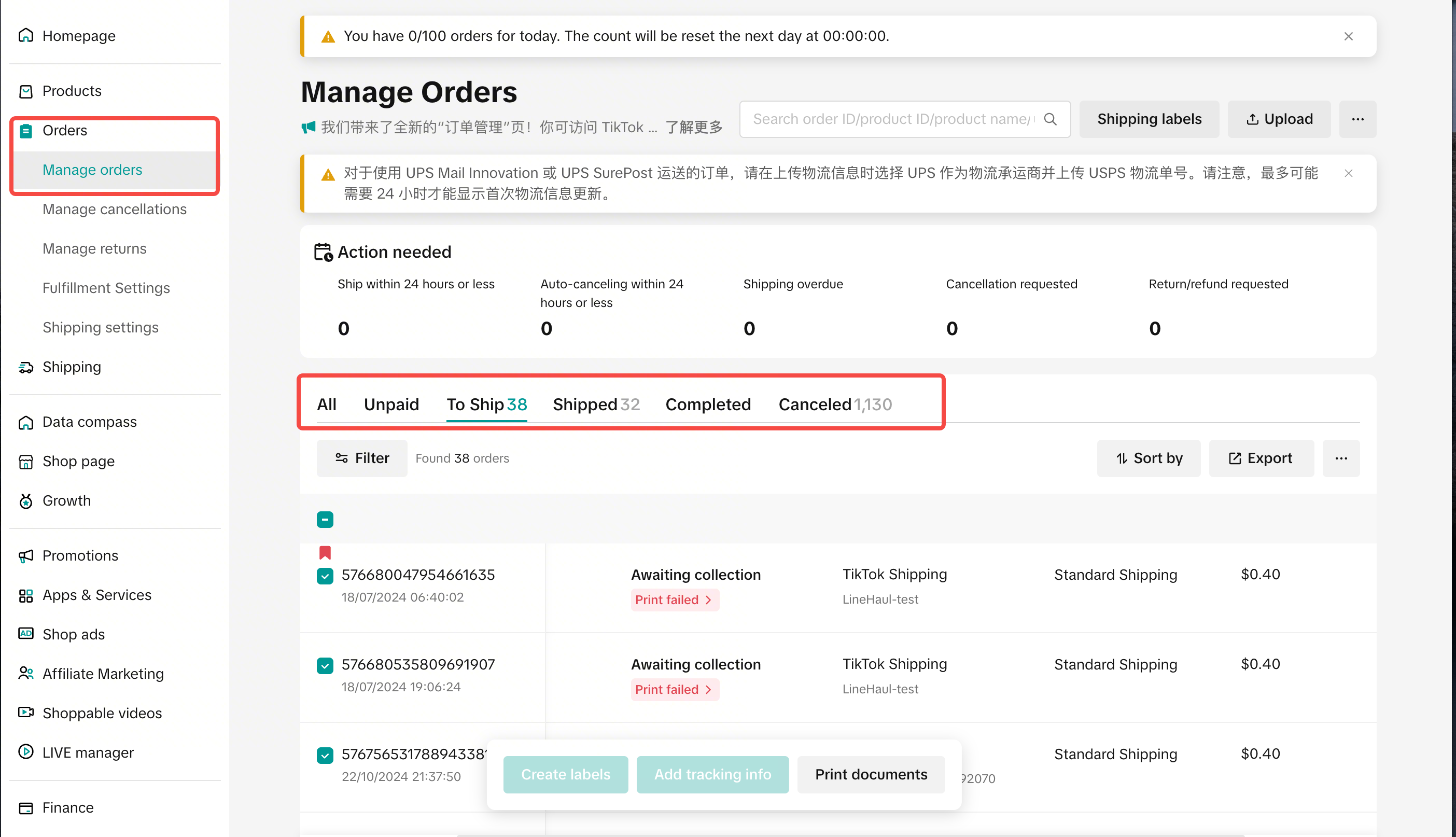This screenshot has width=1456, height=837.
Task: Toggle the select-all orders checkbox
Action: pyautogui.click(x=325, y=520)
